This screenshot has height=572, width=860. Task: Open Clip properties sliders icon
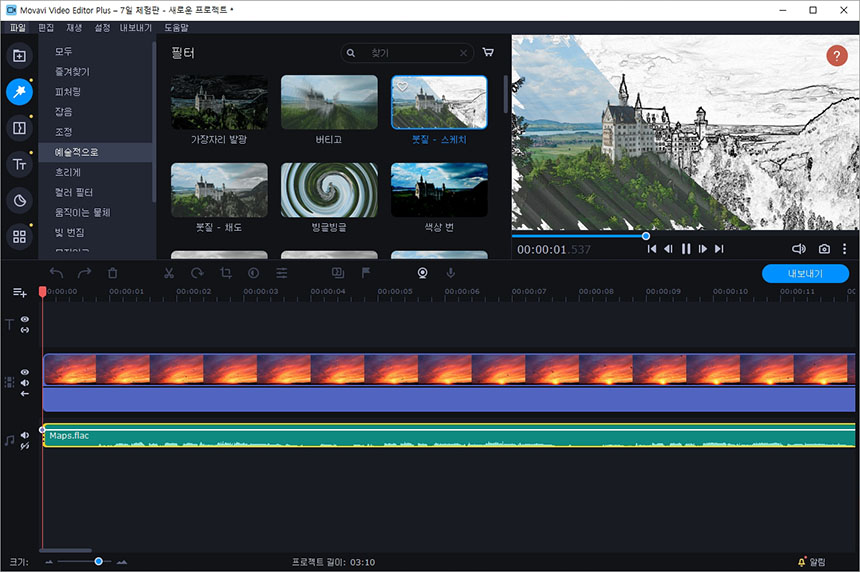[281, 273]
